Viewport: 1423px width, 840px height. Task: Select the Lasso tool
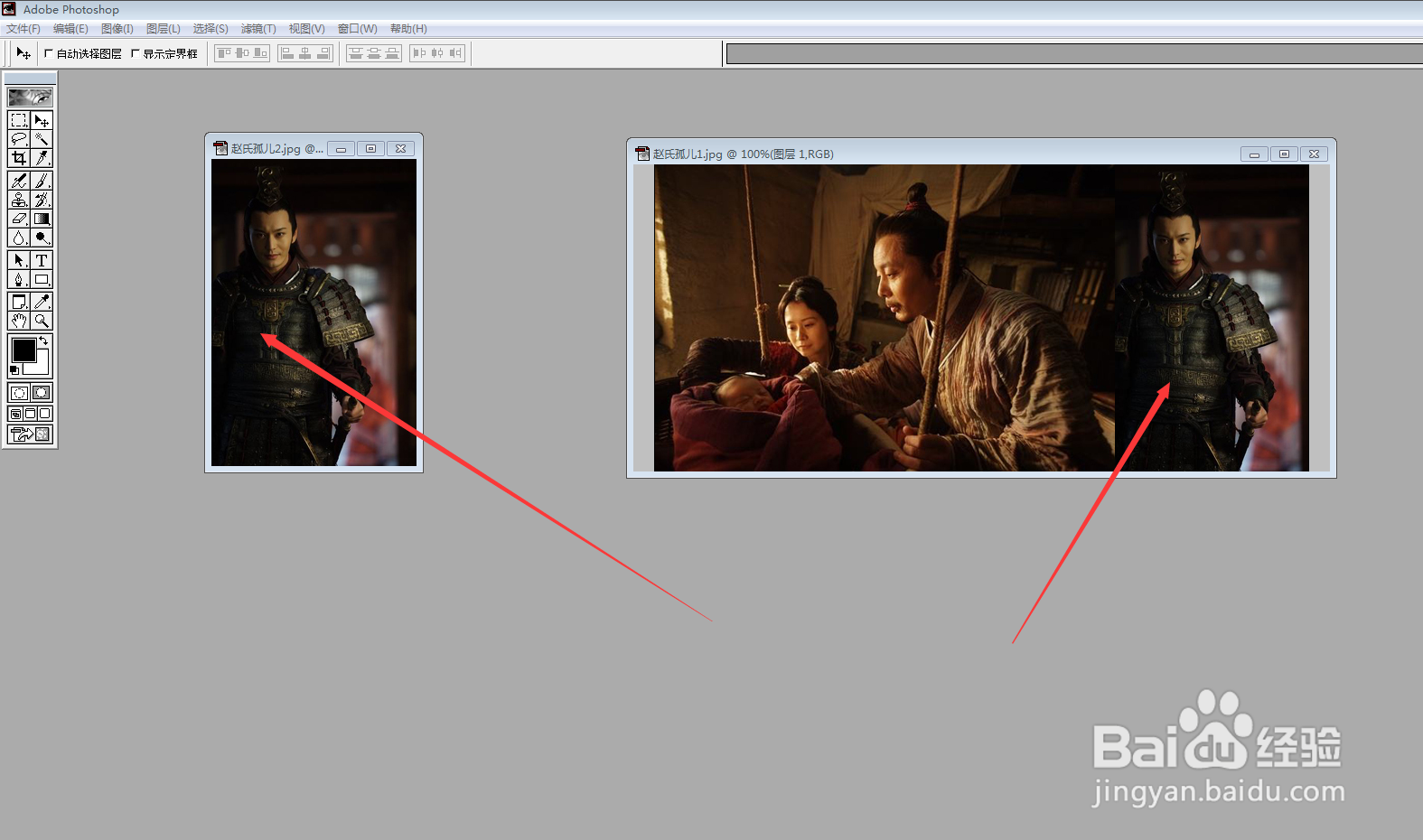pos(19,139)
